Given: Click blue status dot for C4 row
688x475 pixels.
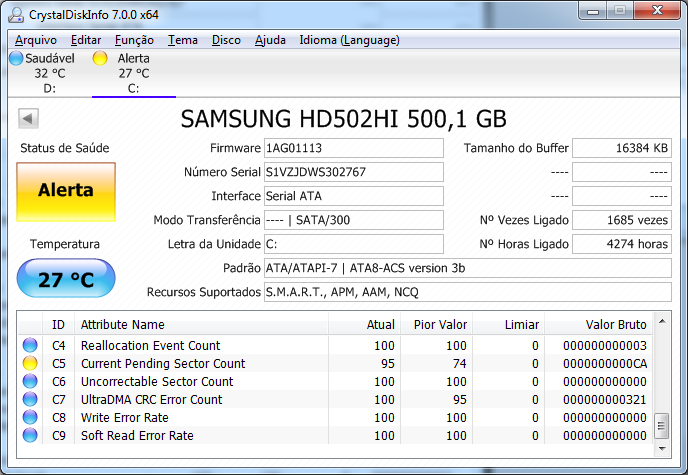Looking at the screenshot, I should [x=30, y=345].
